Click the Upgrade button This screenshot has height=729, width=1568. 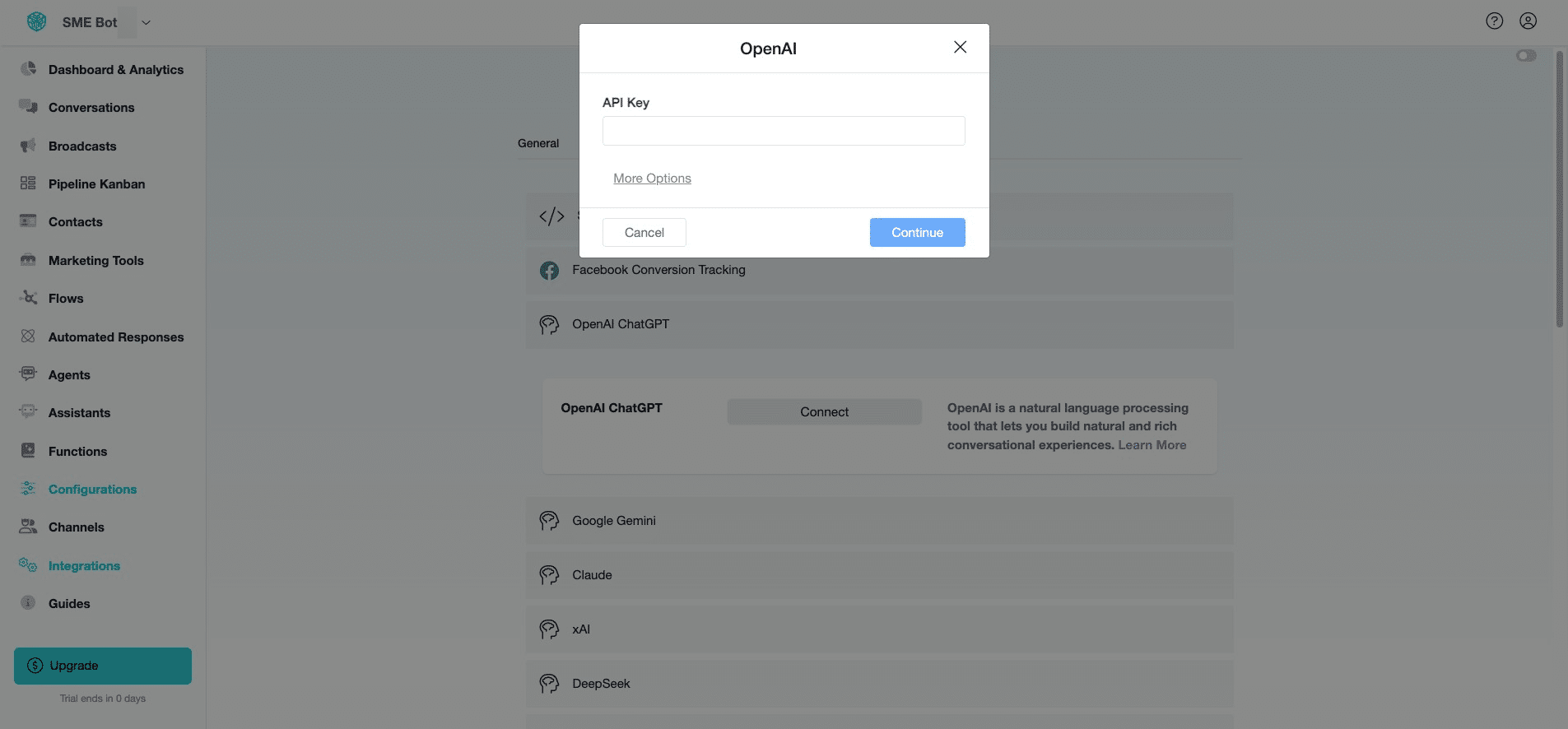click(103, 666)
